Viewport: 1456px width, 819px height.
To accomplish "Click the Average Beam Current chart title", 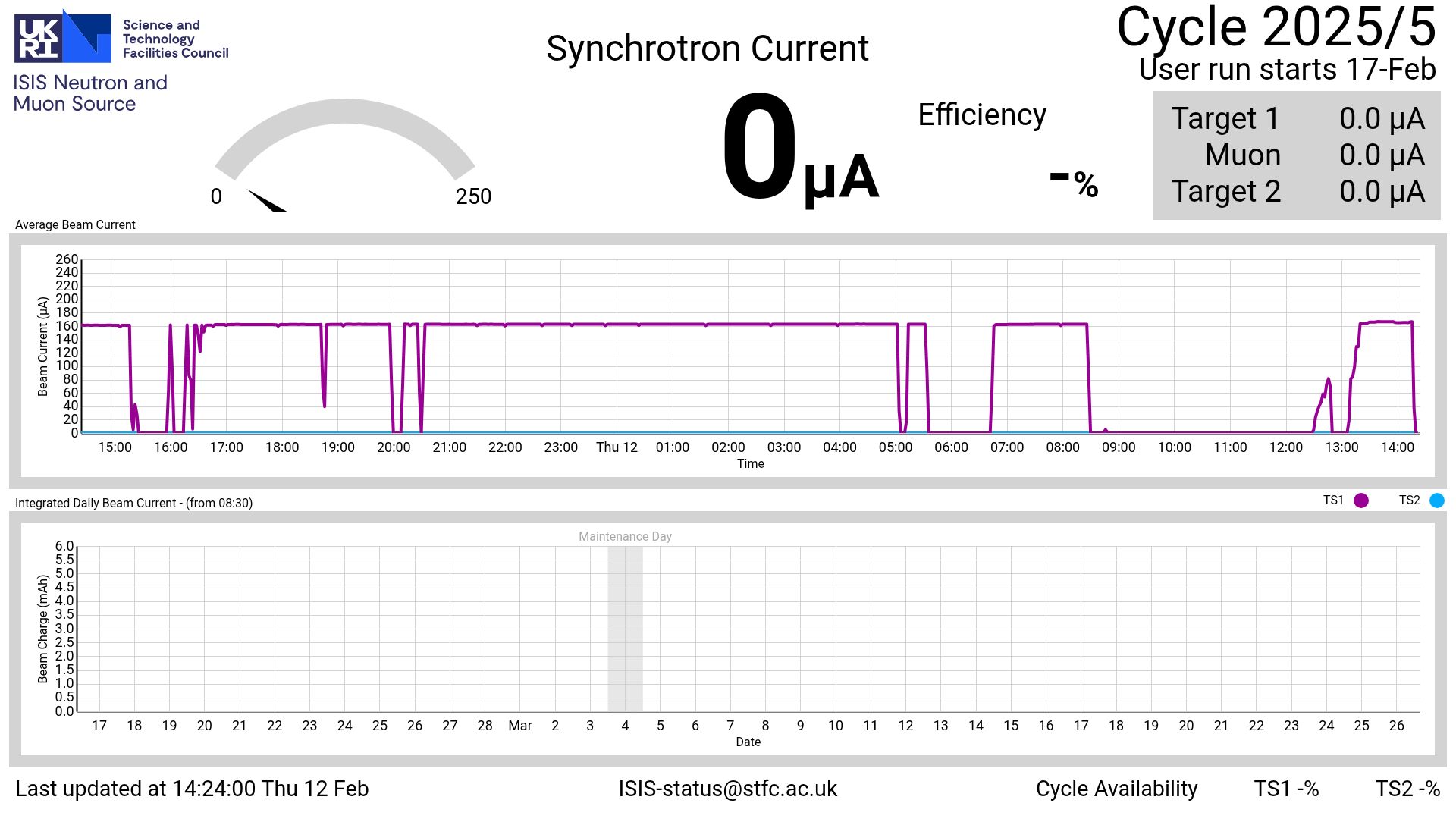I will [75, 224].
